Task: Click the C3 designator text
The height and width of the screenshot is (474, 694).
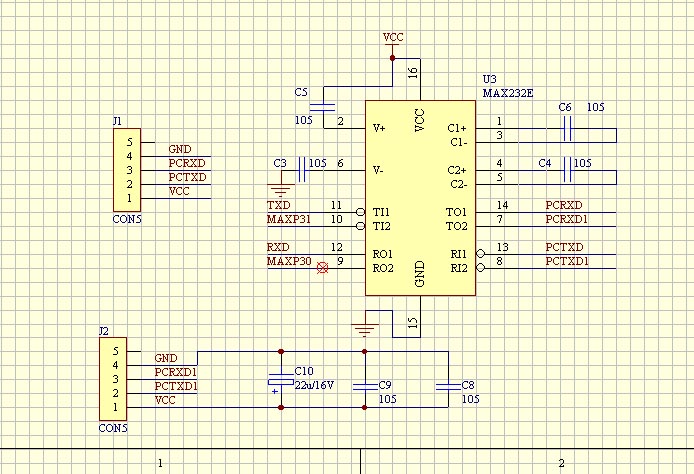Action: click(280, 163)
